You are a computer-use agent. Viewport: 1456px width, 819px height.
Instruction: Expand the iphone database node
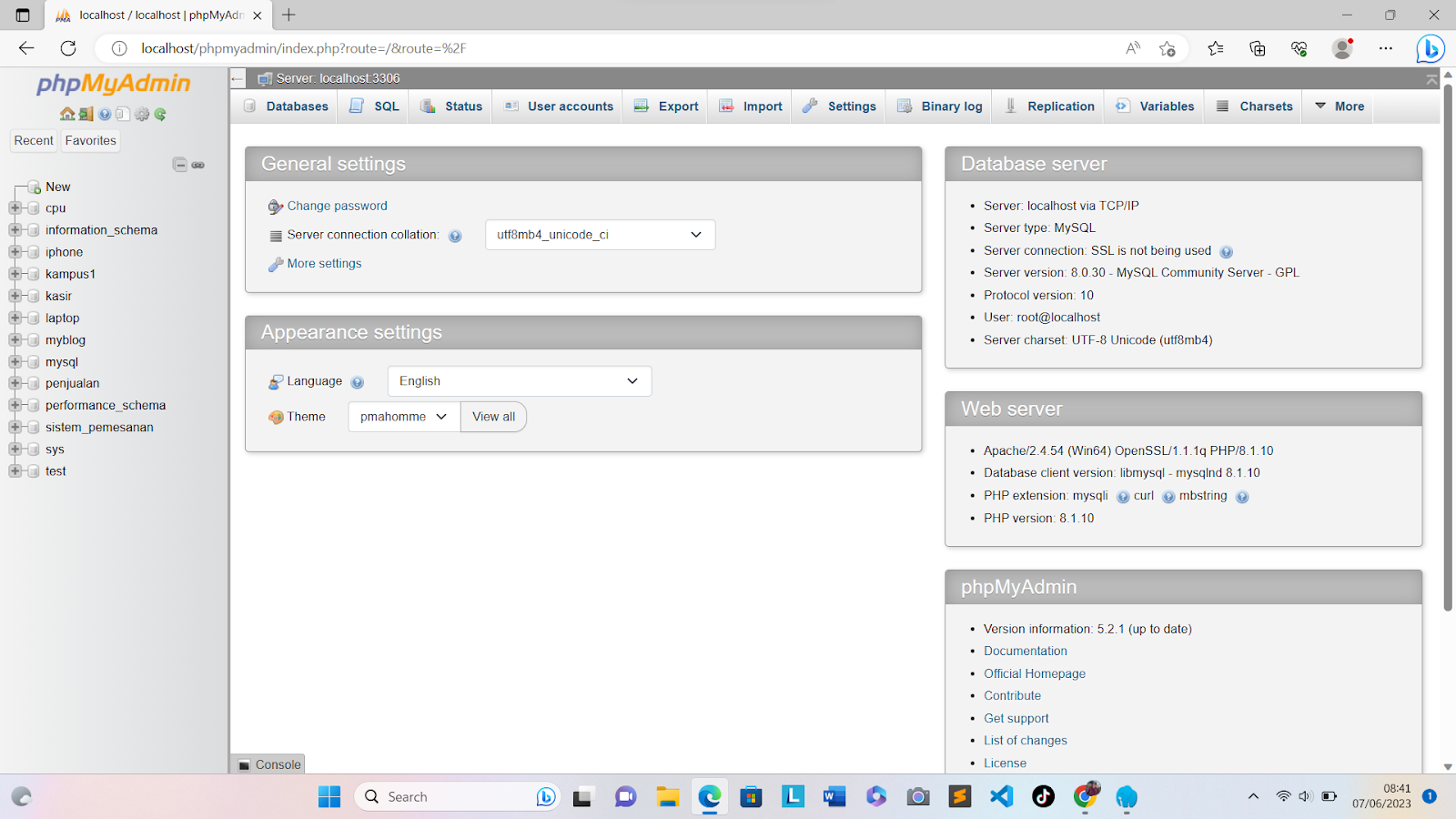coord(15,251)
